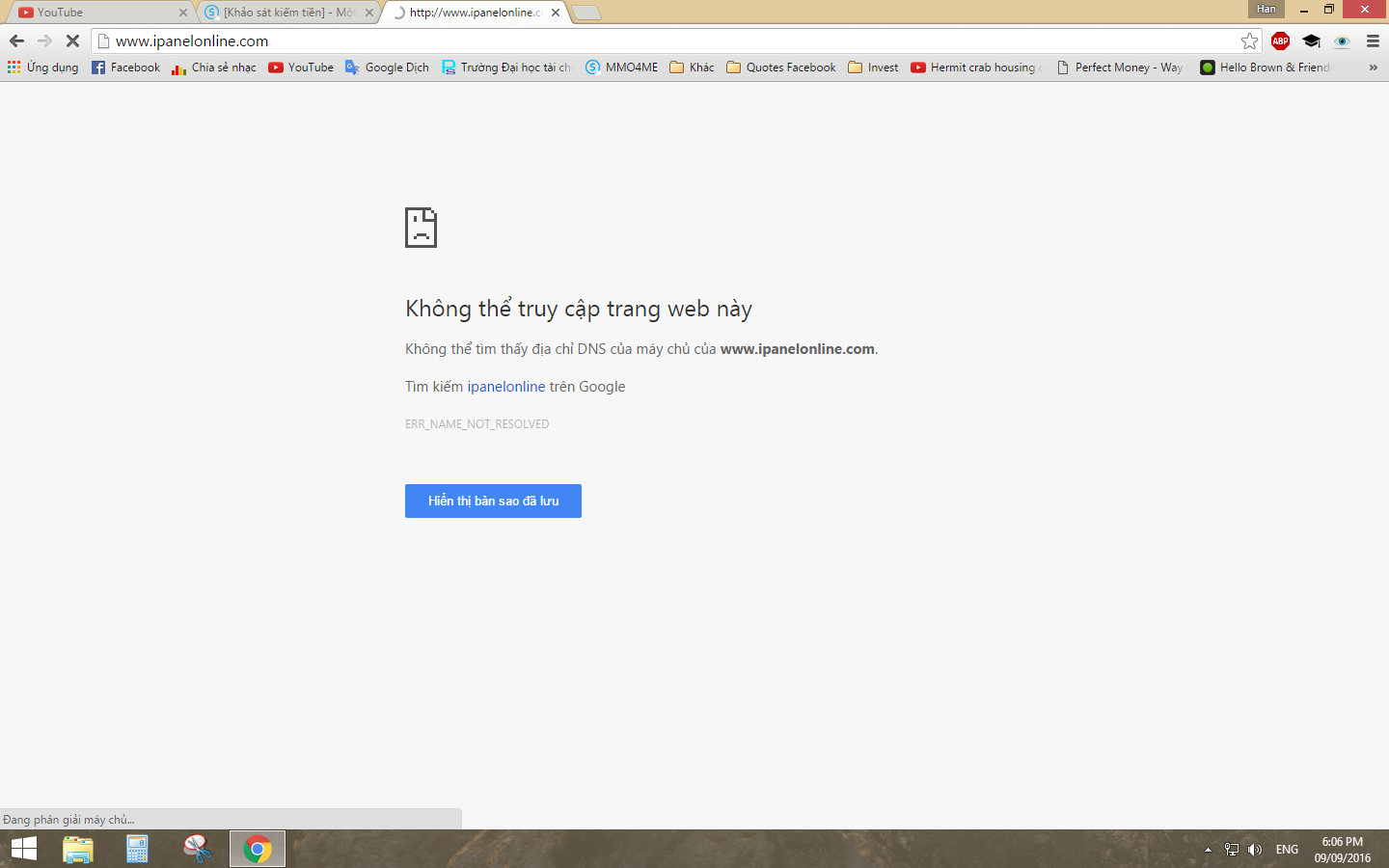
Task: Expand the Invest bookmarks folder
Action: tap(873, 68)
